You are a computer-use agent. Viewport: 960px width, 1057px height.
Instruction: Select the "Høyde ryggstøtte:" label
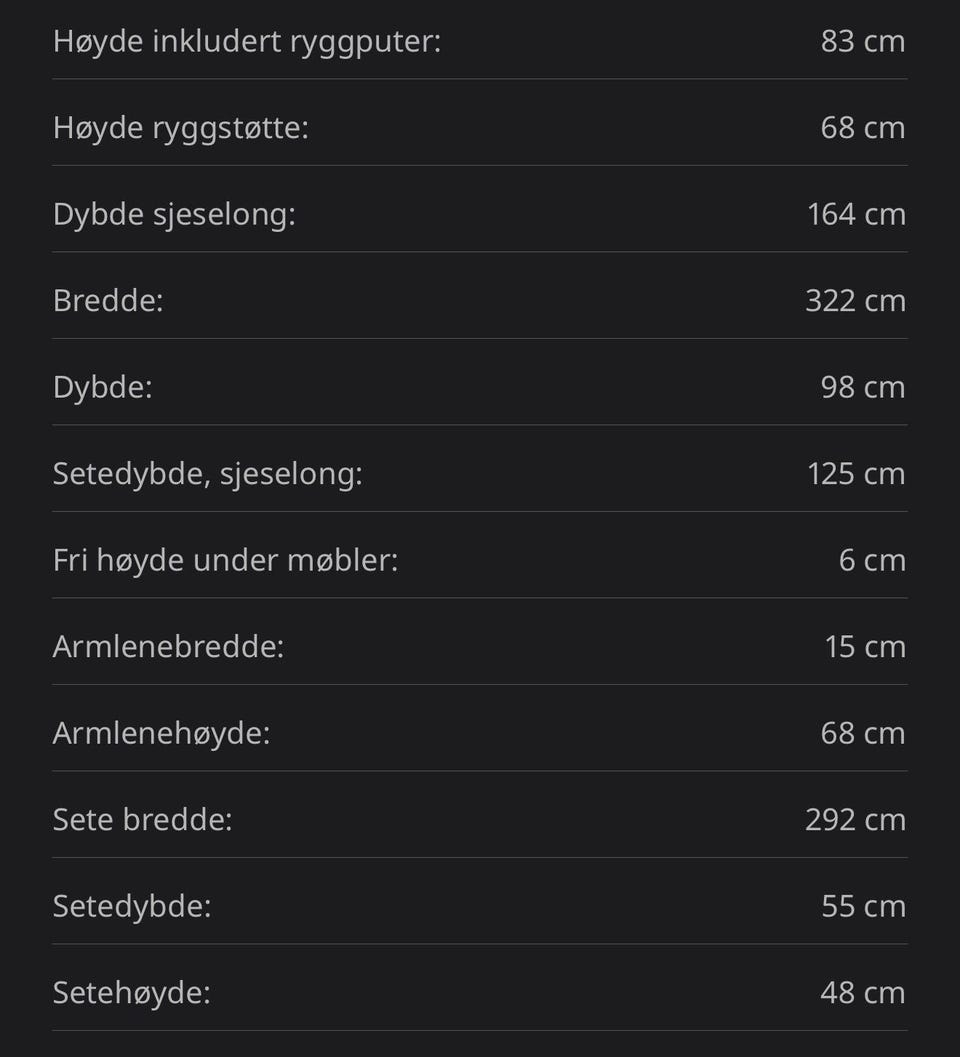point(181,128)
